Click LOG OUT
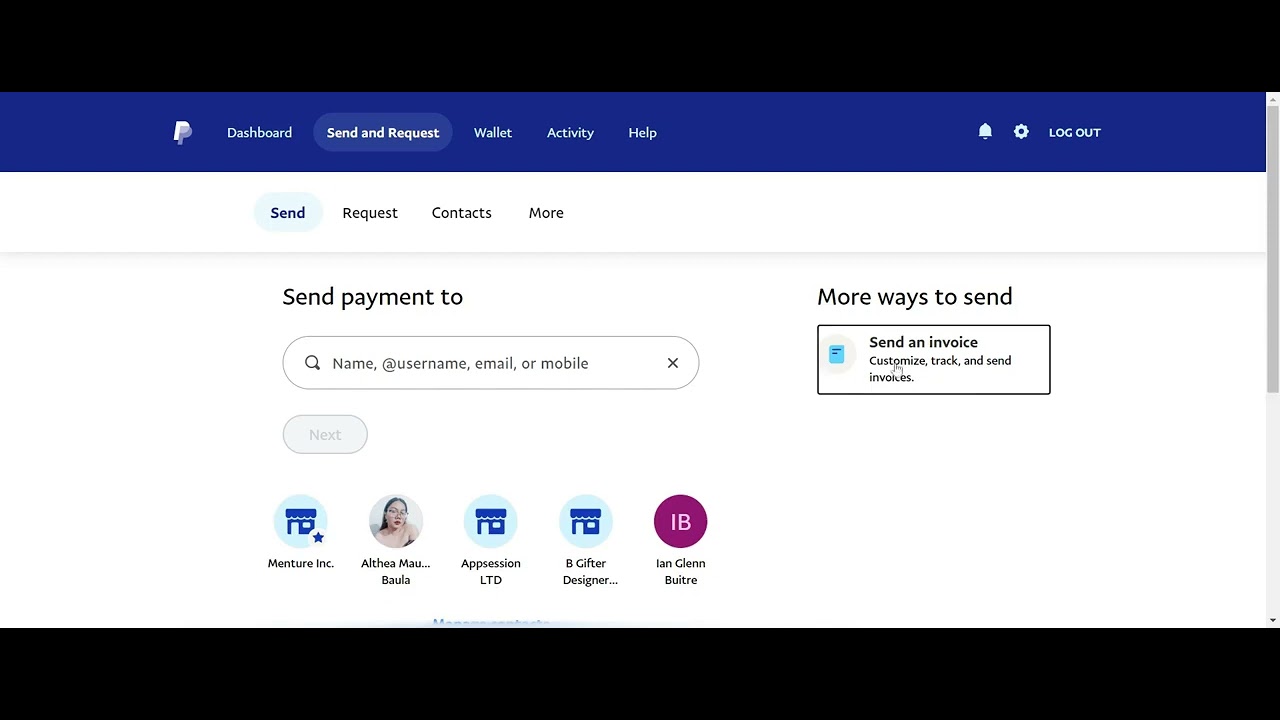 (1075, 132)
